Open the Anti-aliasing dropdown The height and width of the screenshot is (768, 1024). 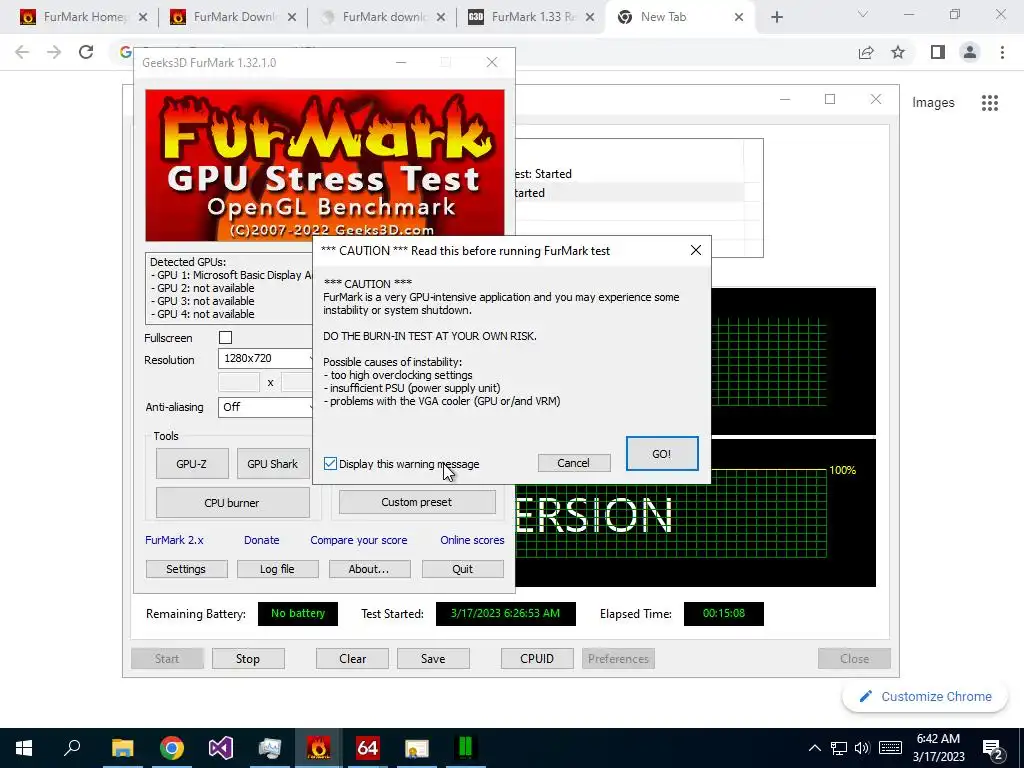point(266,407)
